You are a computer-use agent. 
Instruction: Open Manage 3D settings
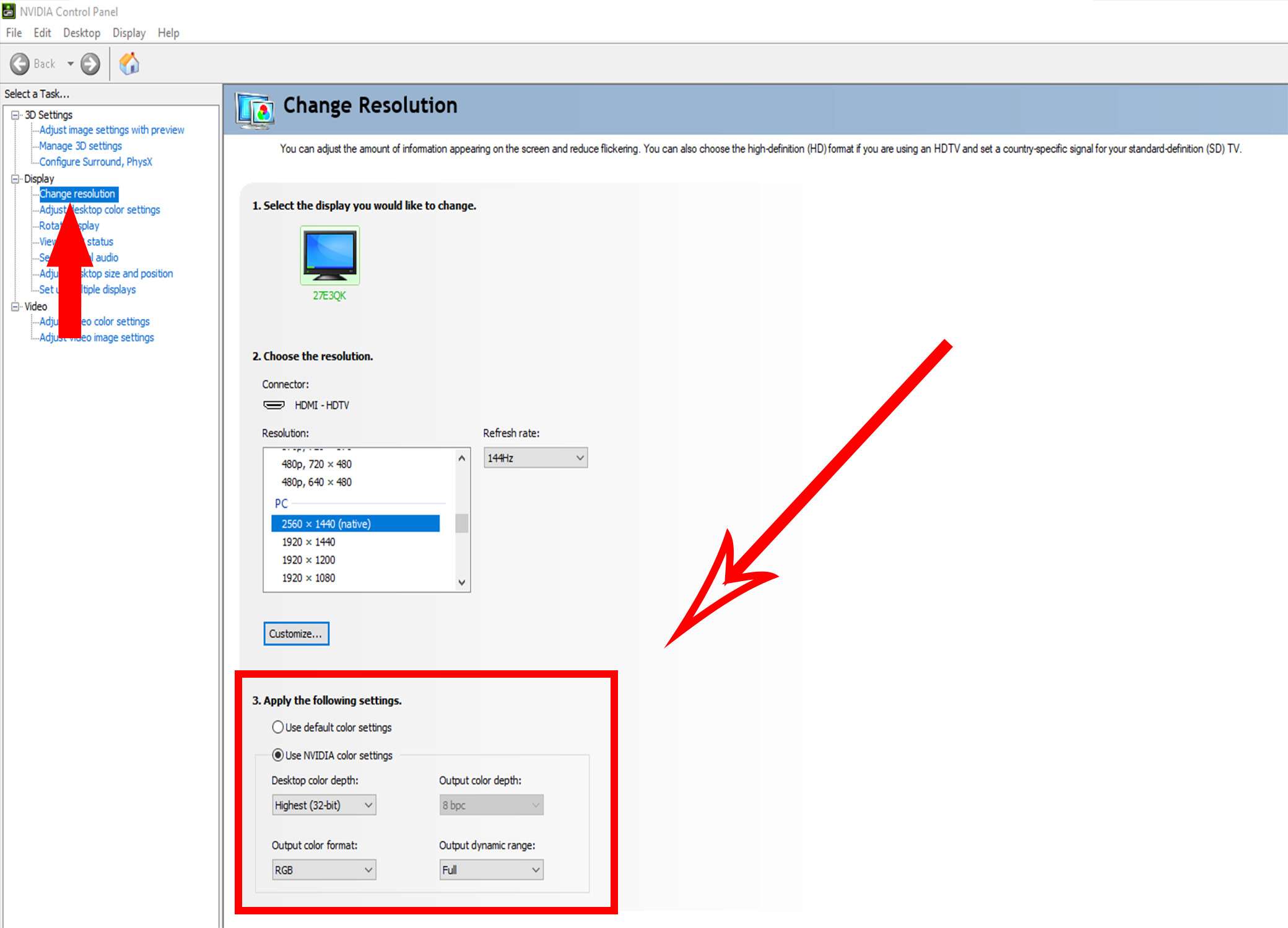[80, 146]
